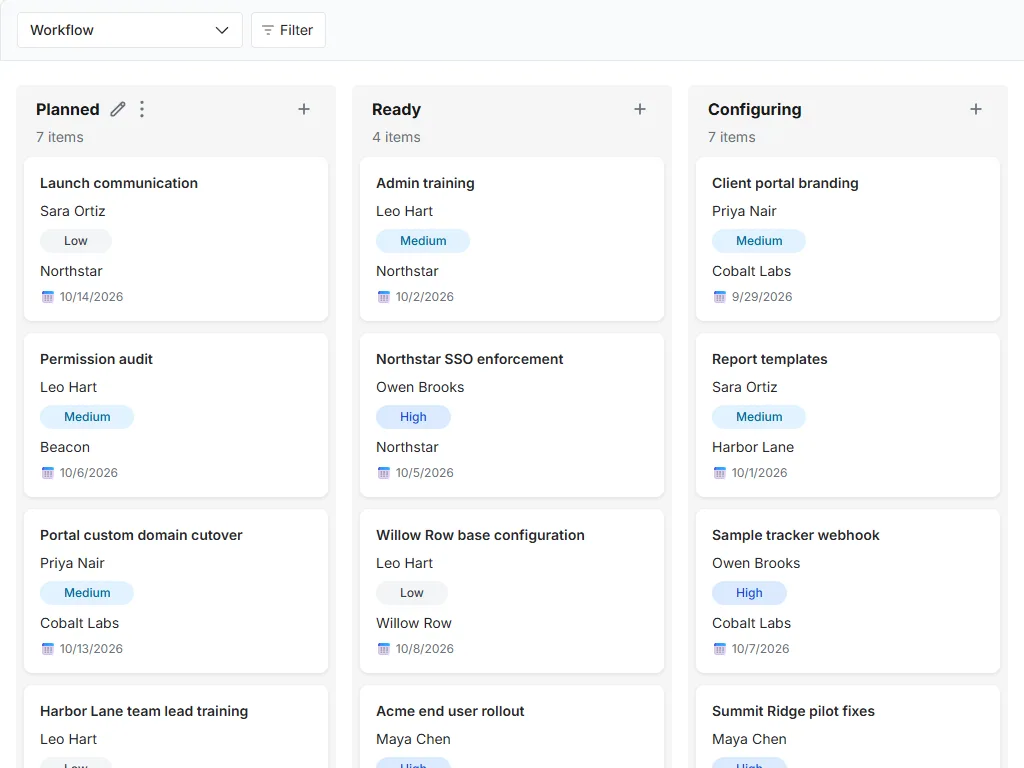Open Northstar SSO enforcement card

coord(512,415)
